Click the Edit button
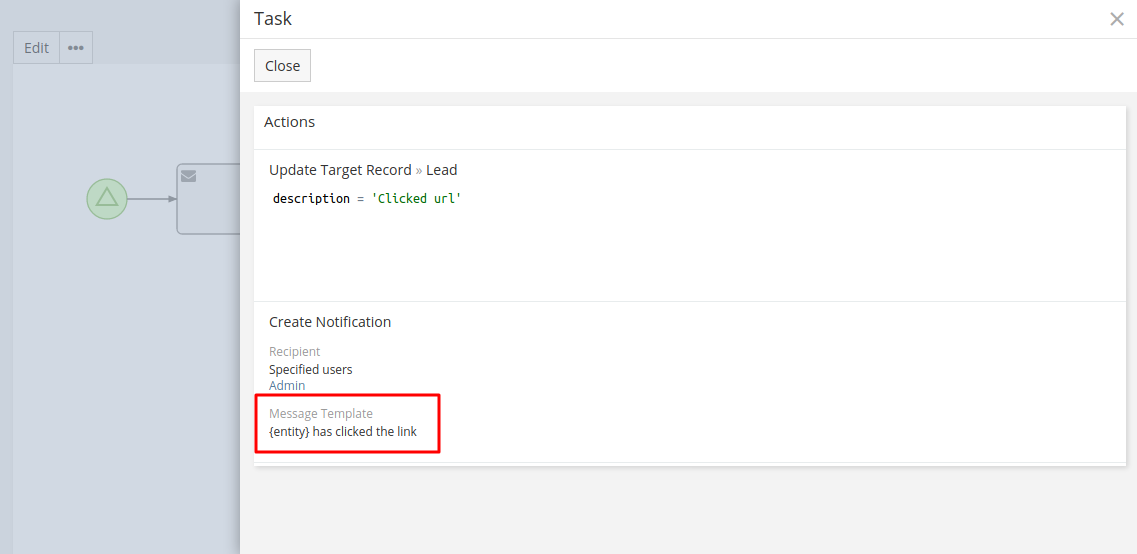 [x=36, y=48]
